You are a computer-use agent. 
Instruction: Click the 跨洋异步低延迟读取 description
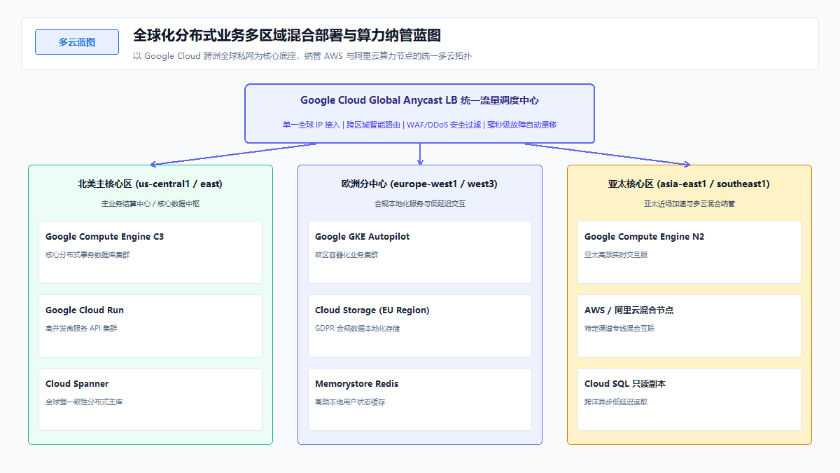(616, 402)
